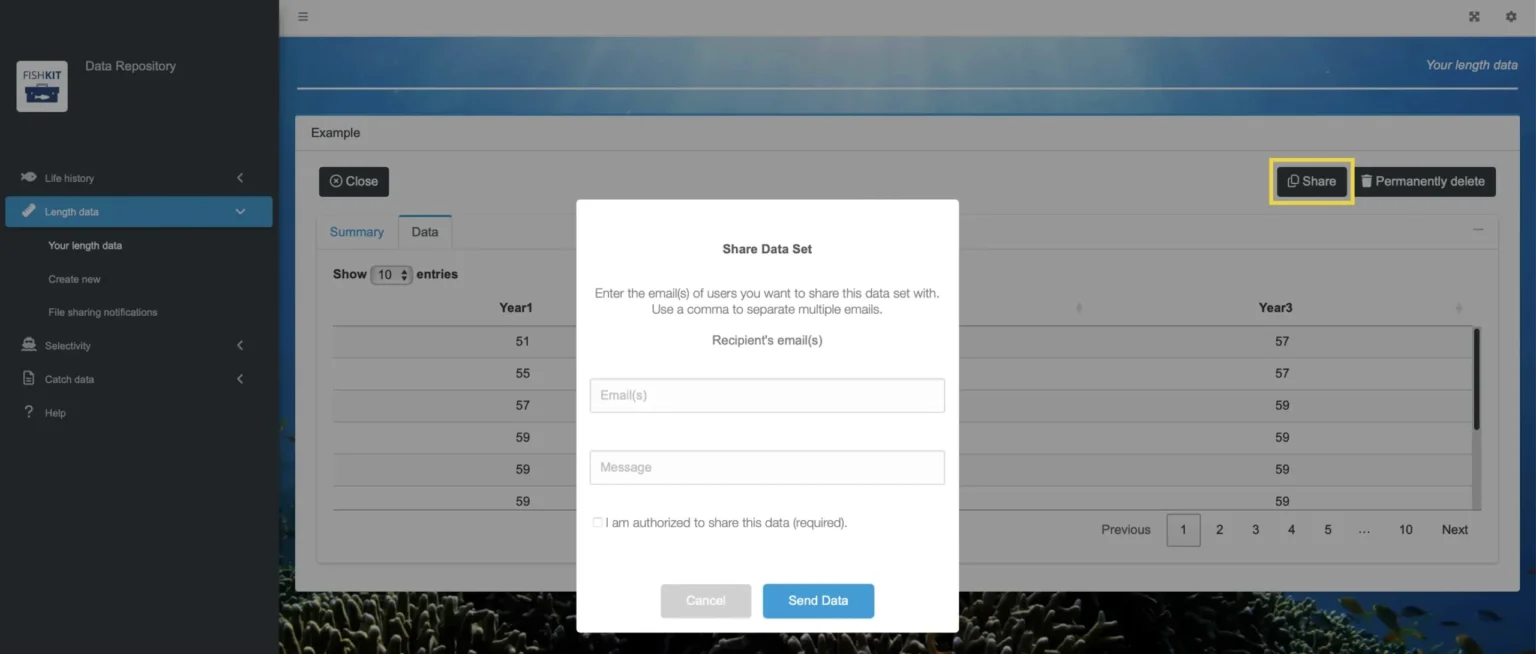This screenshot has width=1536, height=654.
Task: Go to Next page
Action: point(1455,530)
